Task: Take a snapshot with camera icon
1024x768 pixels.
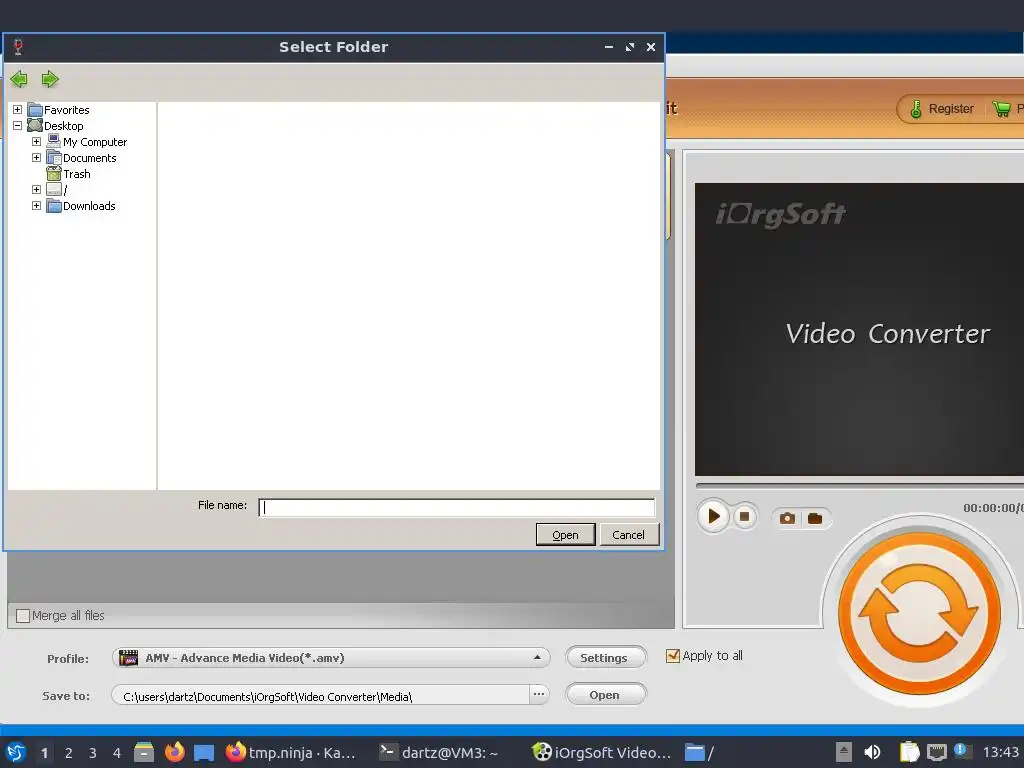Action: coord(787,518)
